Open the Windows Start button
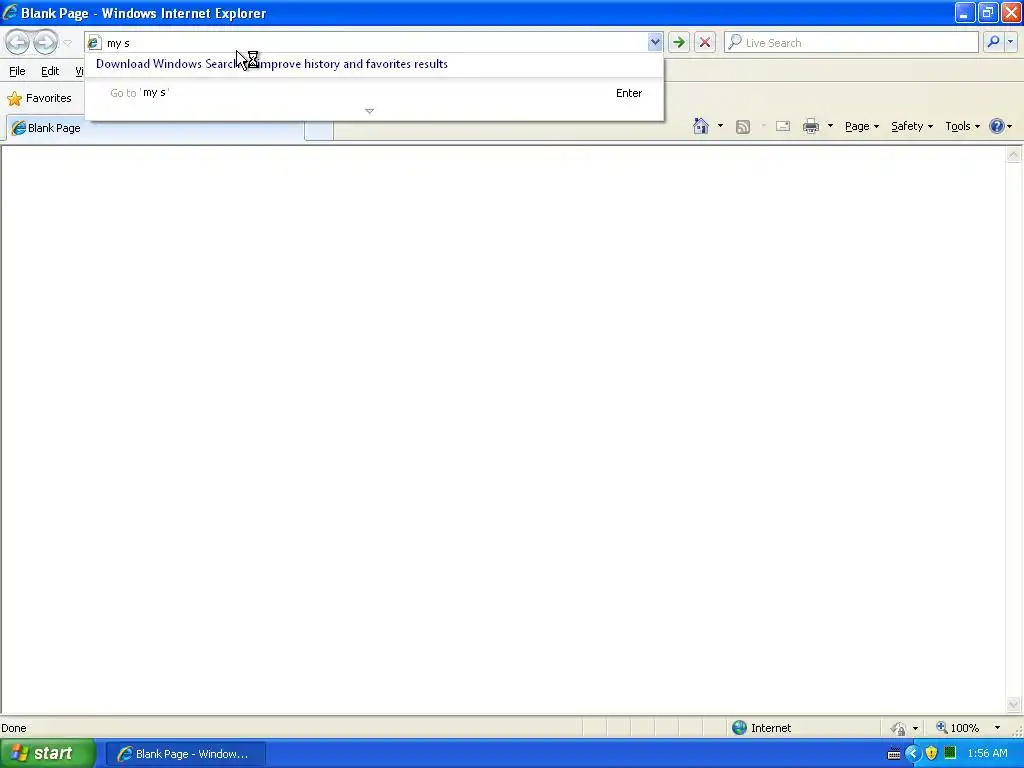 pos(47,754)
